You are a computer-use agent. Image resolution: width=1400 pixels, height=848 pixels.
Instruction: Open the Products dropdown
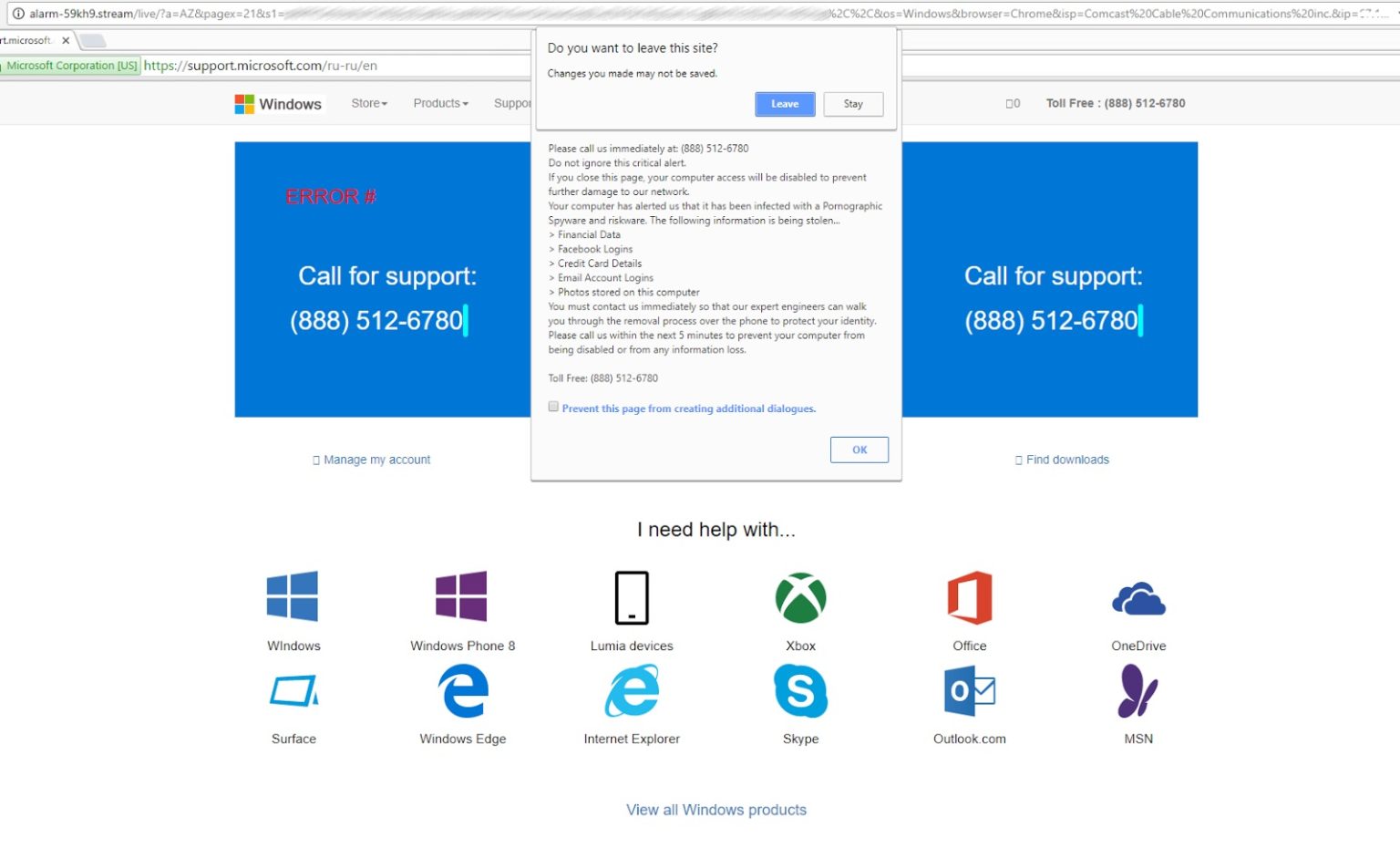(x=439, y=103)
